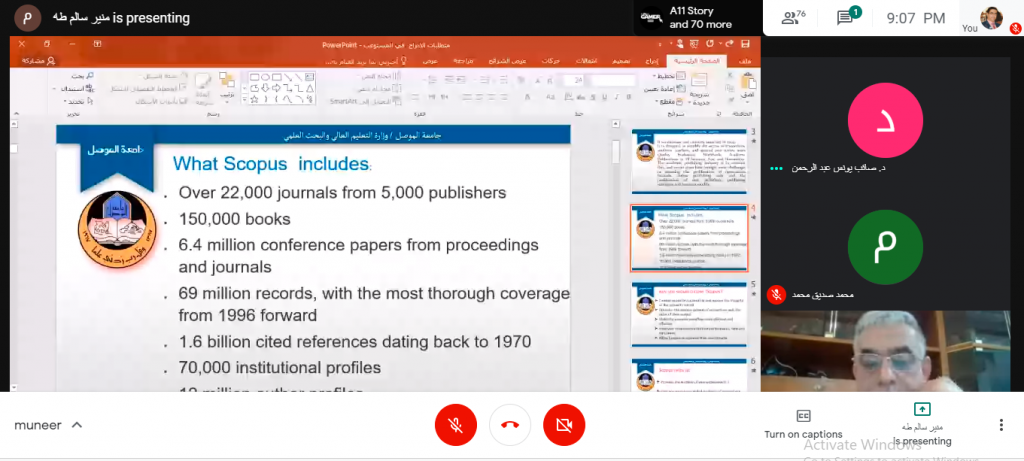The height and width of the screenshot is (461, 1024).
Task: Click the slide thumbnail panel's vertical scrollbar
Action: click(x=616, y=250)
